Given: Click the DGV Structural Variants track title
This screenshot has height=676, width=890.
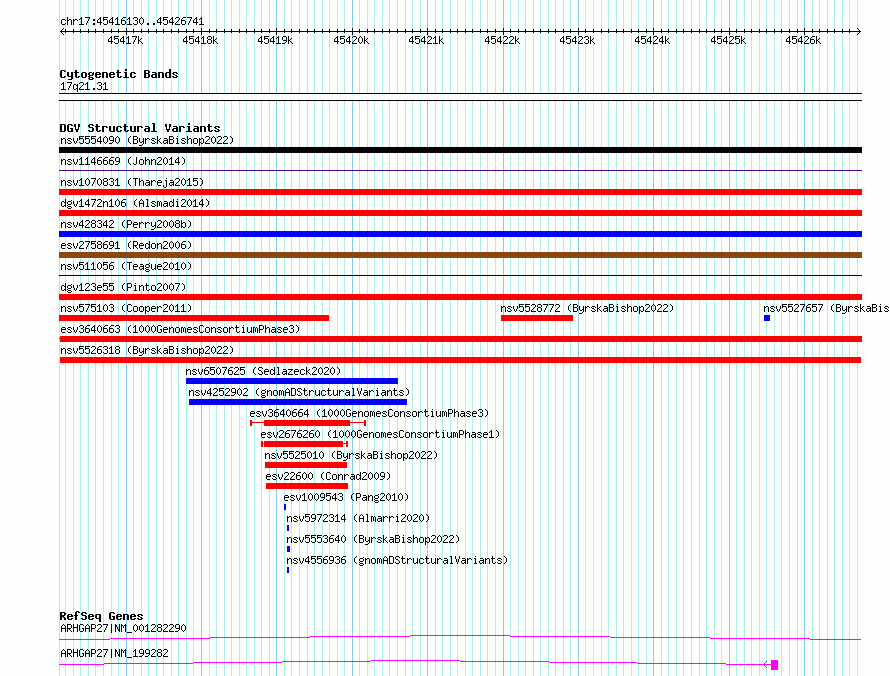Looking at the screenshot, I should point(140,128).
